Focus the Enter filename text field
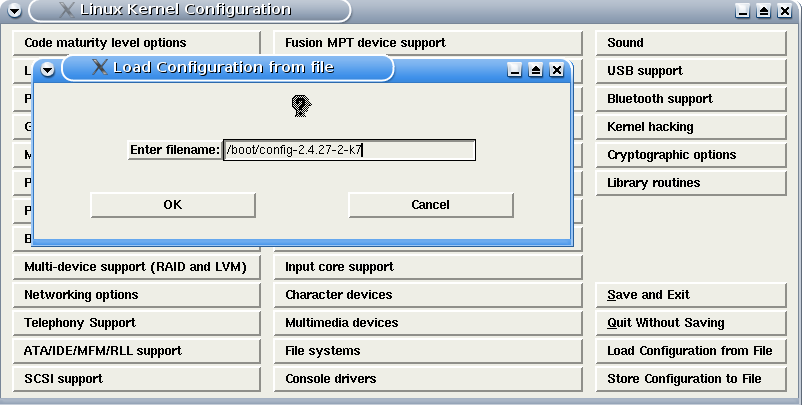 tap(349, 150)
